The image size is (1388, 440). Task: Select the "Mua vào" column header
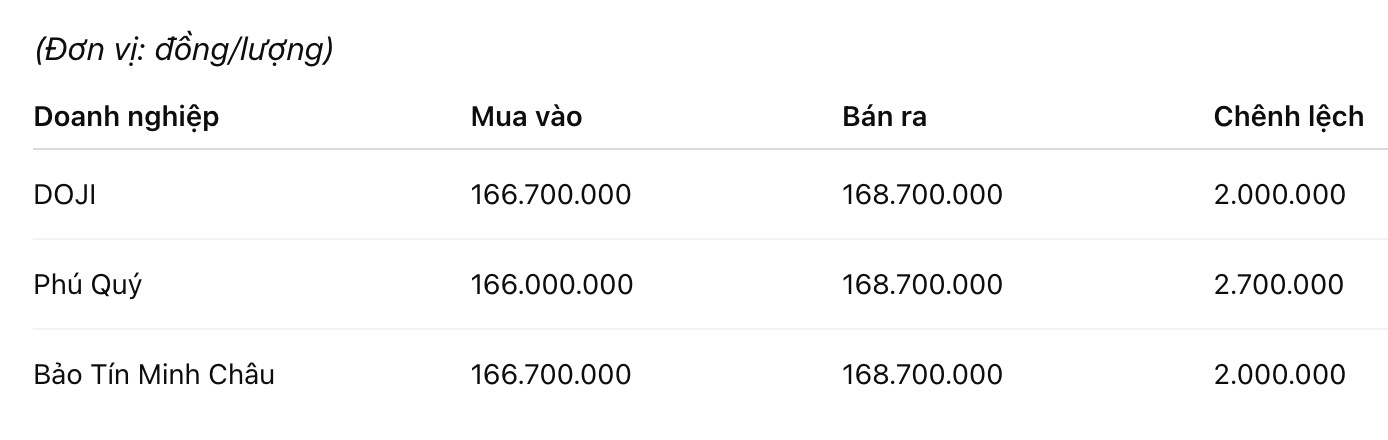(x=526, y=117)
